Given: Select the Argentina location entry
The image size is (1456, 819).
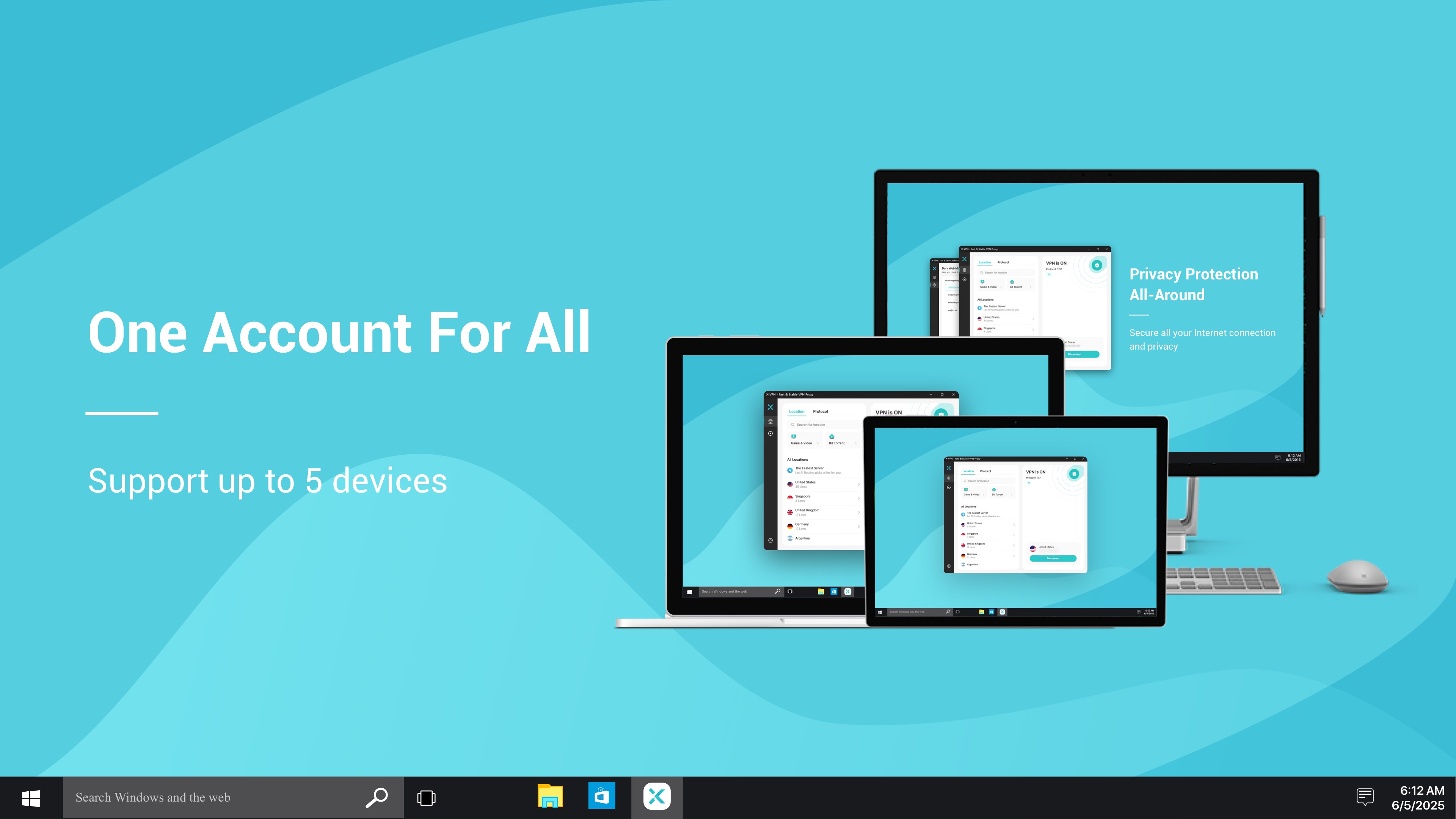Looking at the screenshot, I should (x=803, y=539).
